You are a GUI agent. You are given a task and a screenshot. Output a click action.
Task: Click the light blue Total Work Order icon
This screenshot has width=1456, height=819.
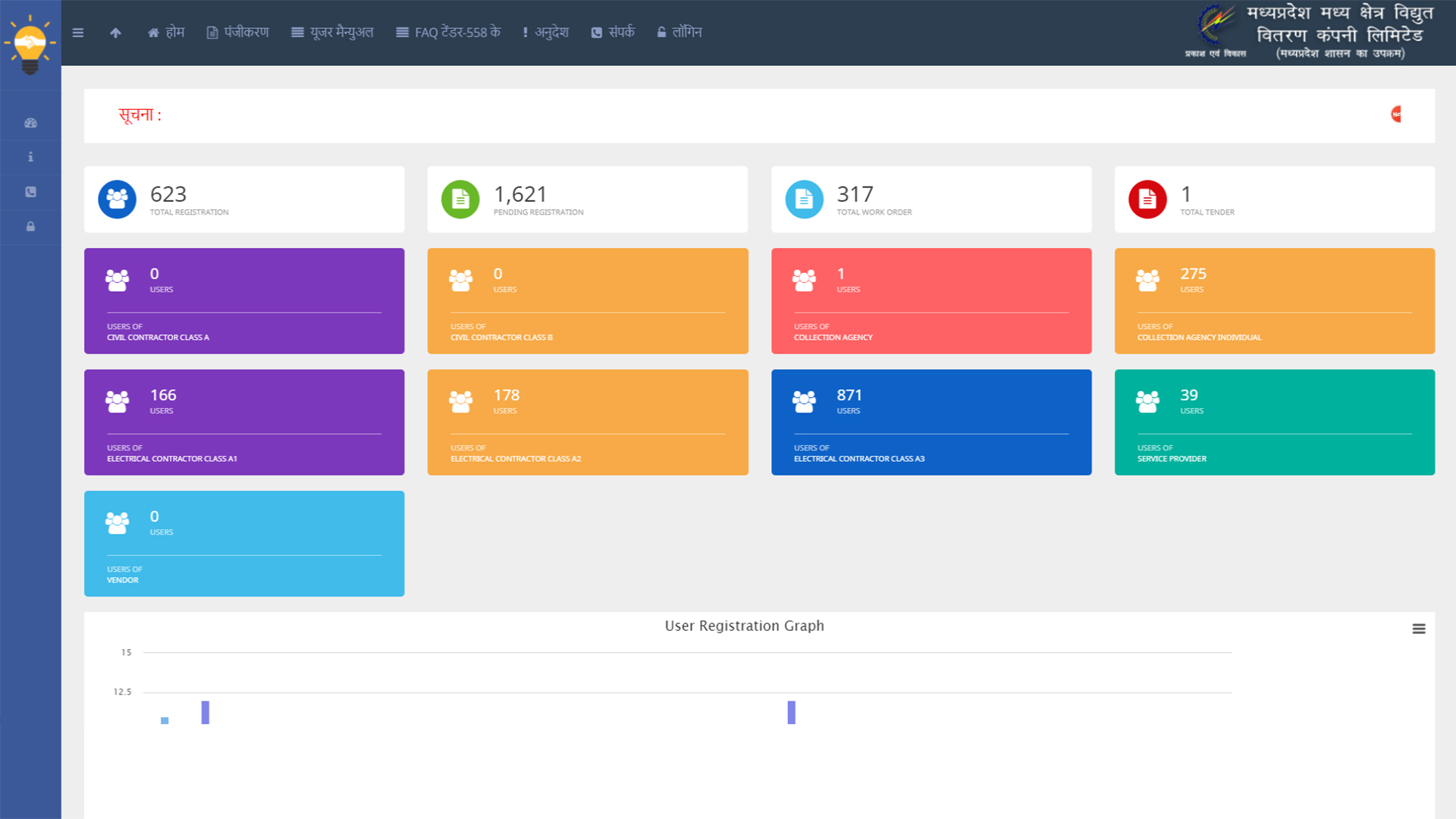point(804,199)
